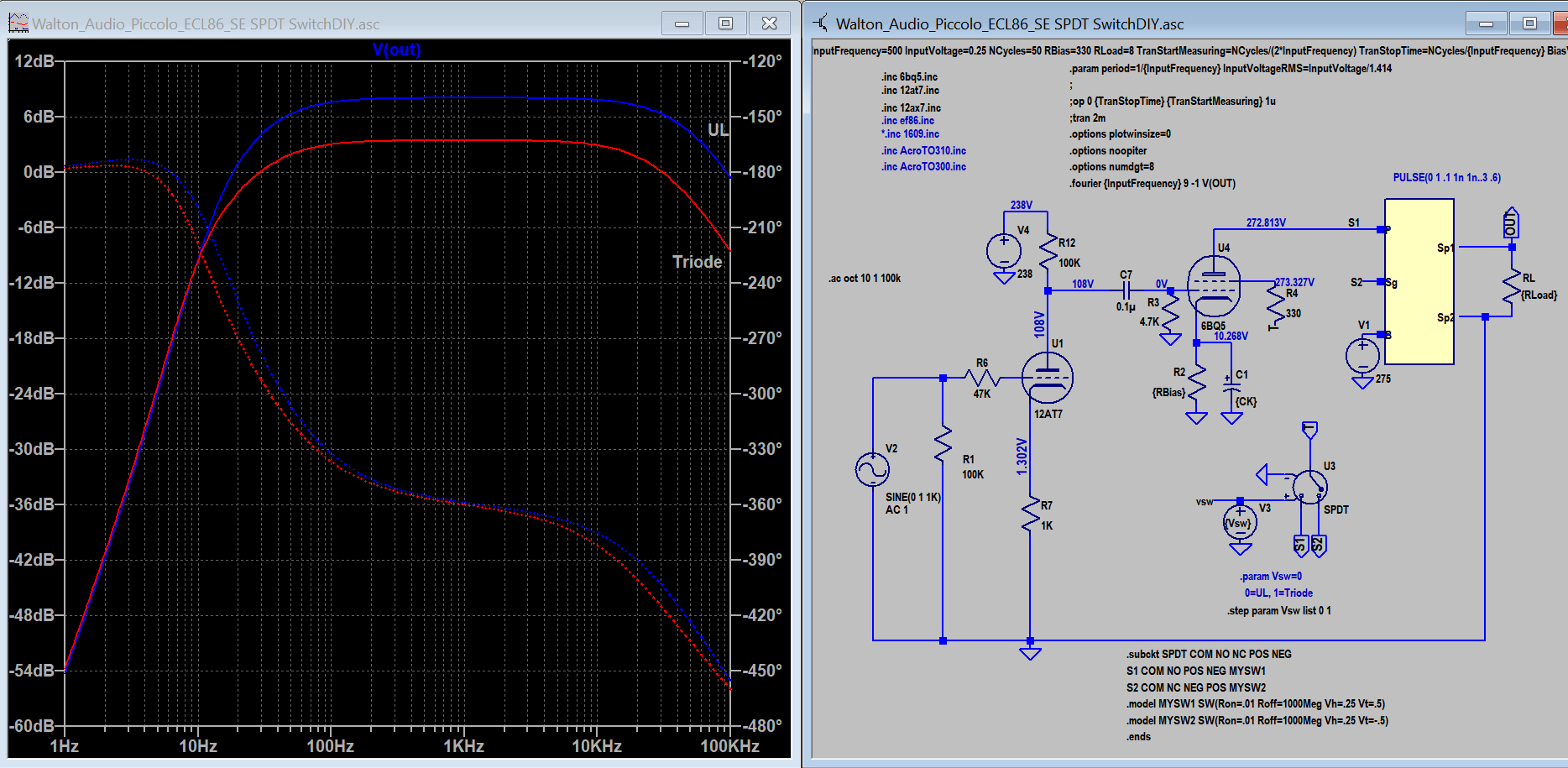Select the OUT net label flag
The height and width of the screenshot is (768, 1568).
(1511, 223)
